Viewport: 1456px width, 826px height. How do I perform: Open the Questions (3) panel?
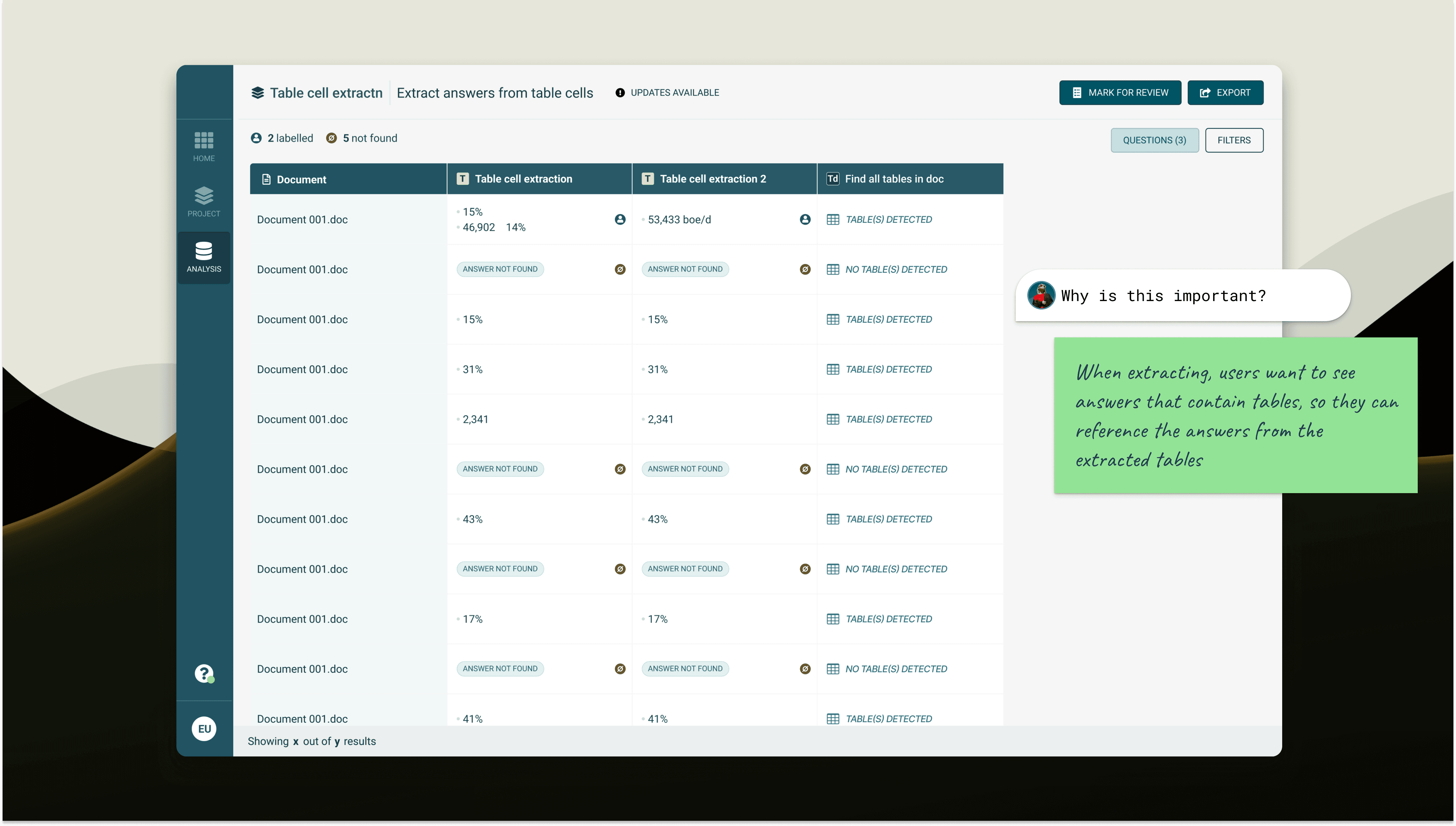point(1154,140)
